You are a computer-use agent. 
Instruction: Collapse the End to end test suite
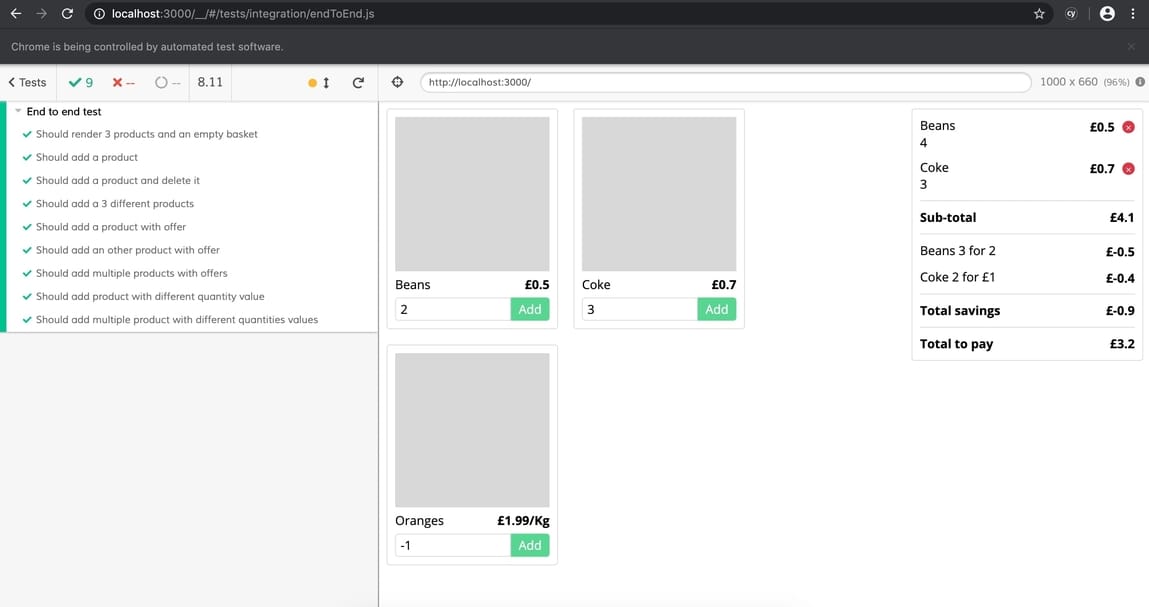[x=64, y=111]
